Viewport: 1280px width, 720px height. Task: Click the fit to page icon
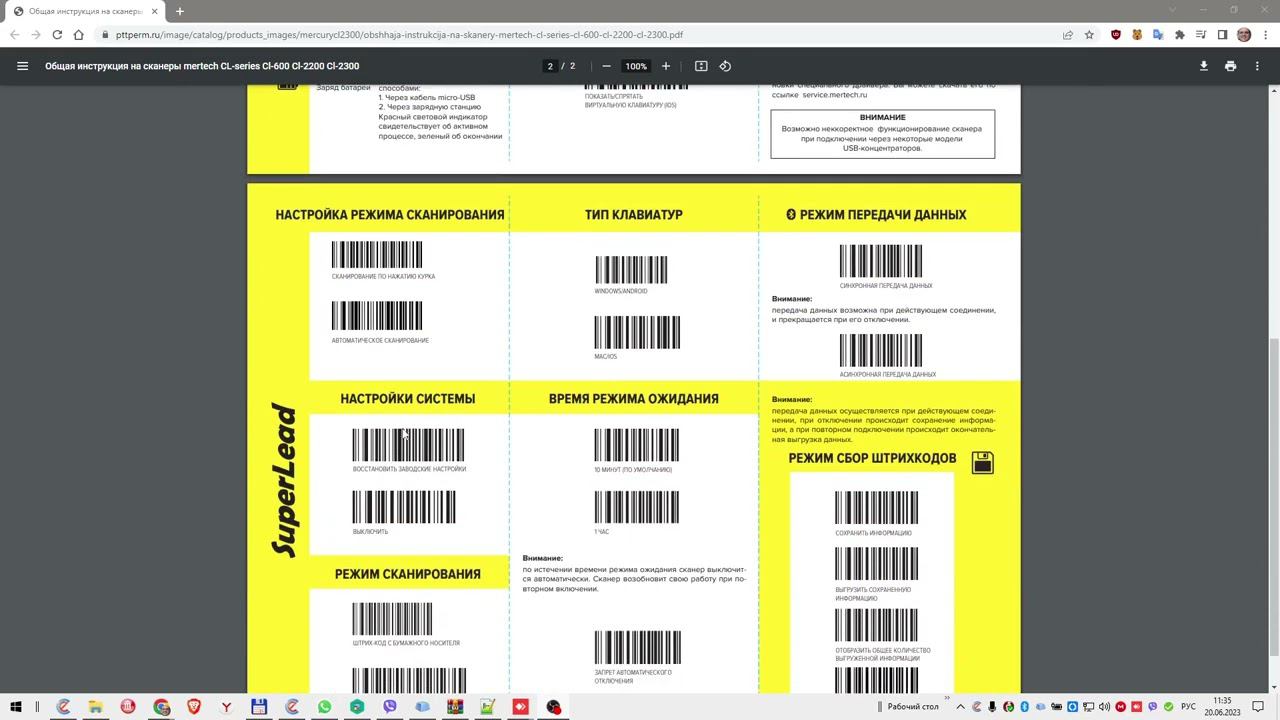(701, 66)
